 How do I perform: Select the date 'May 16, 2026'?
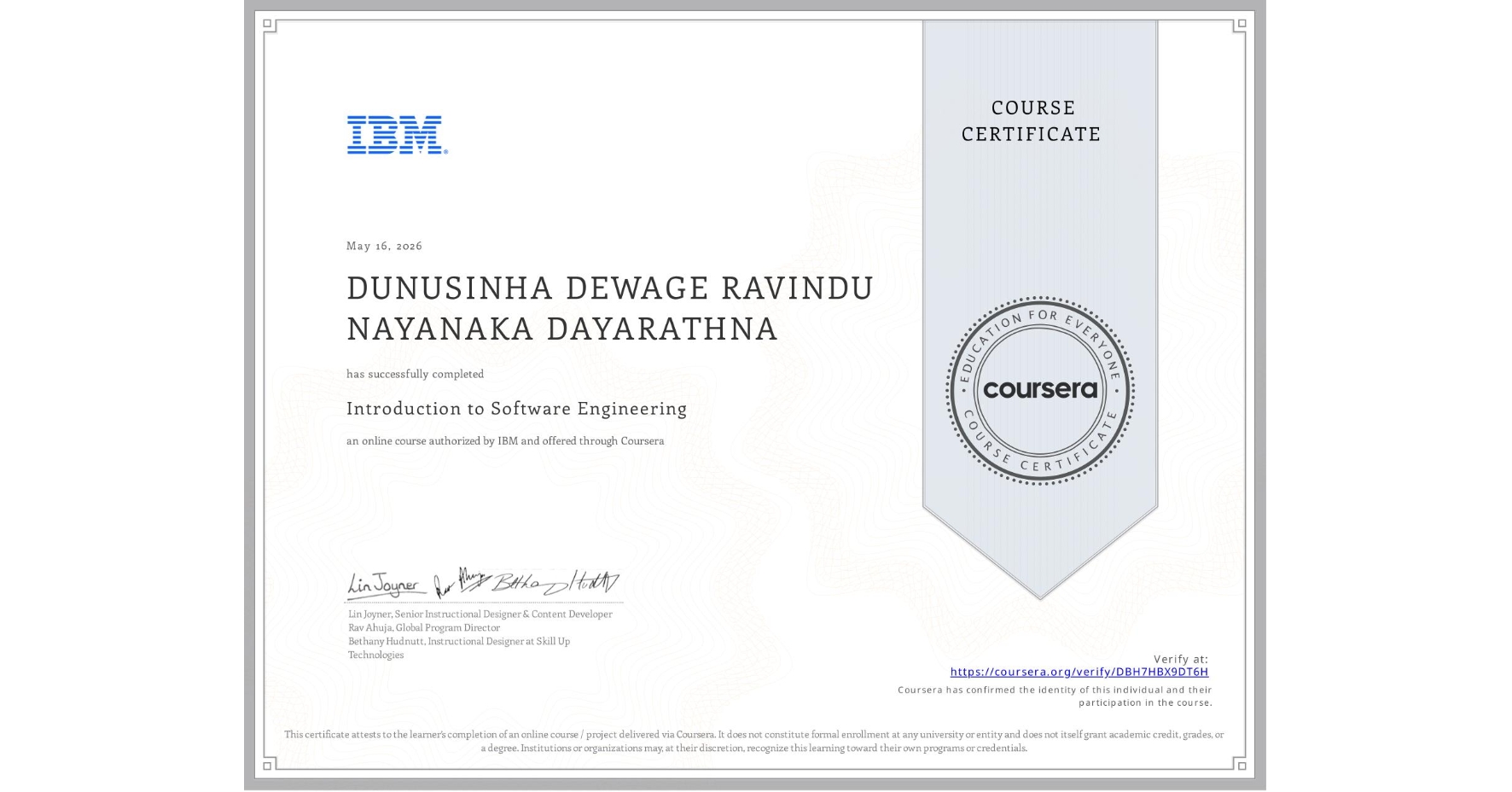[384, 246]
